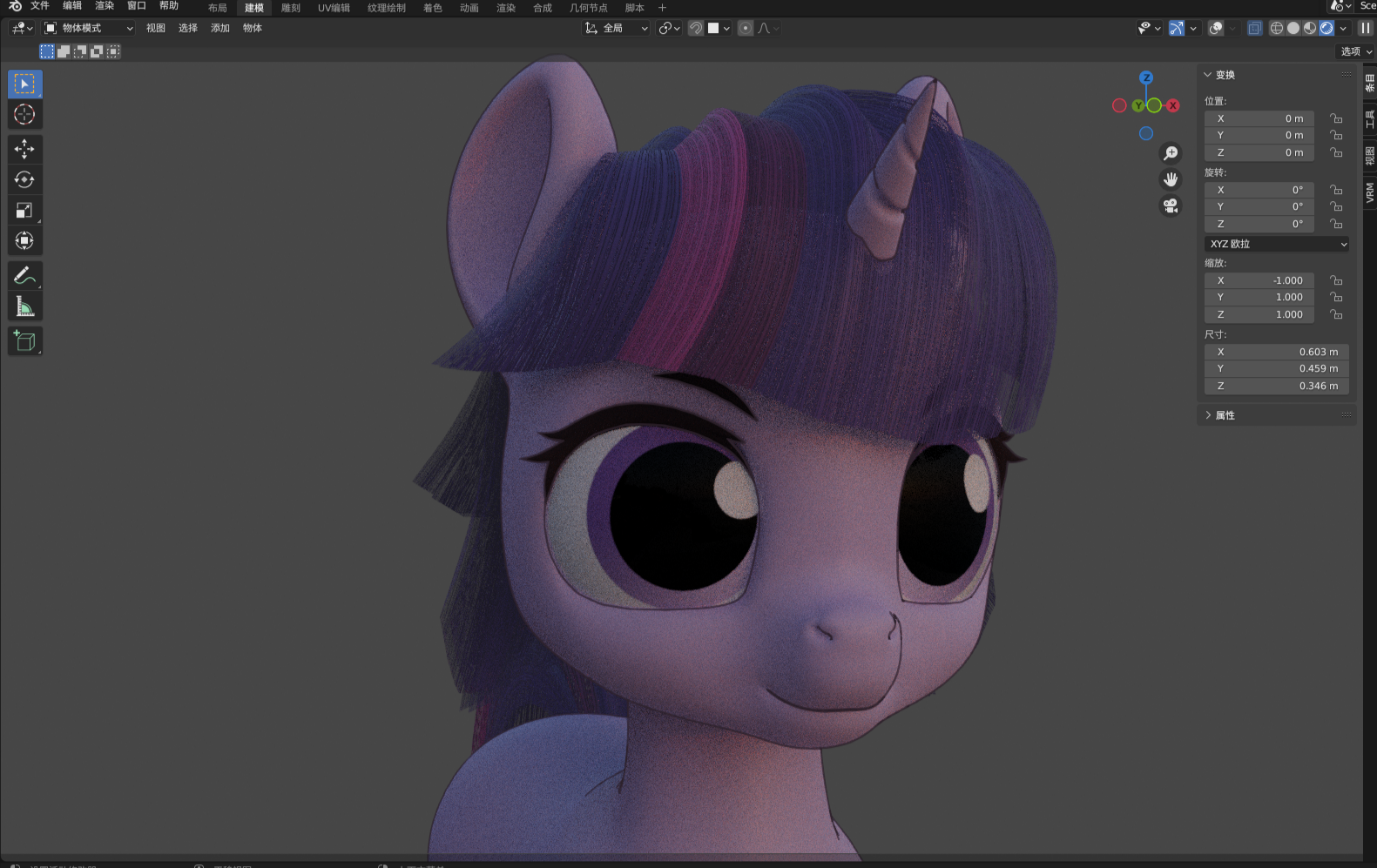This screenshot has width=1377, height=868.
Task: Click the rotation Z value slider
Action: coord(1259,224)
